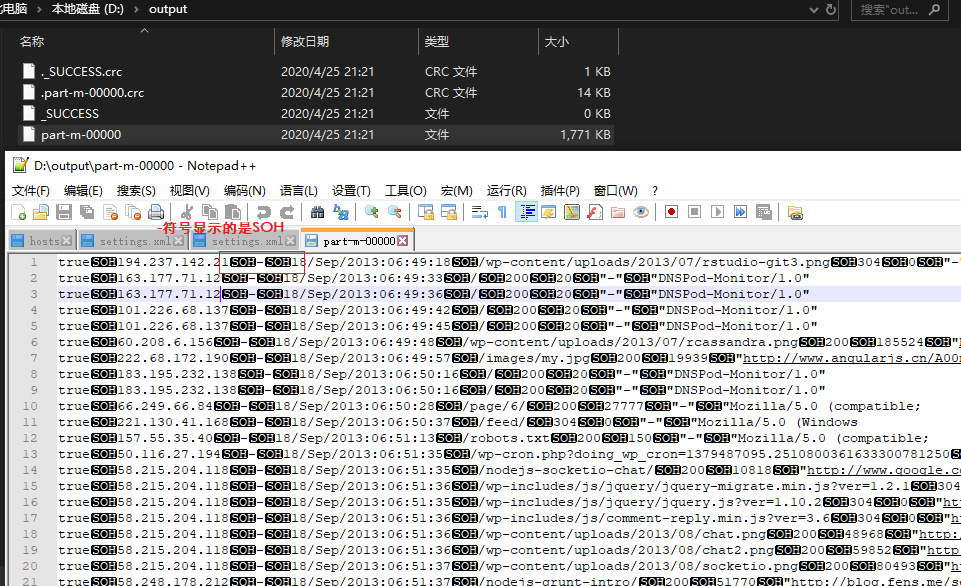The height and width of the screenshot is (586, 961).
Task: Click the Zoom In magnifier icon
Action: coord(371,213)
